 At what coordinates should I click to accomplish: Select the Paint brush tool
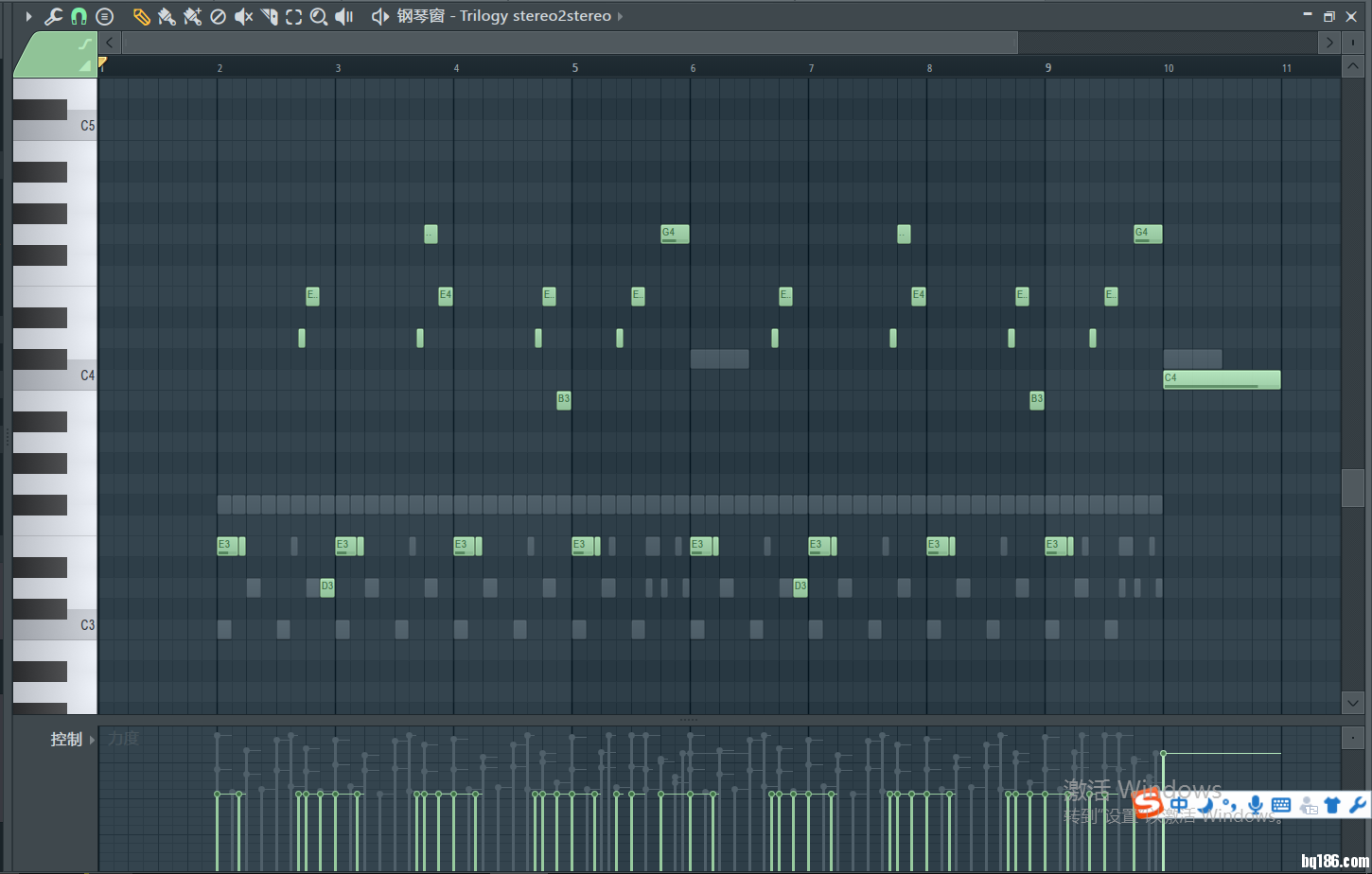[x=167, y=16]
